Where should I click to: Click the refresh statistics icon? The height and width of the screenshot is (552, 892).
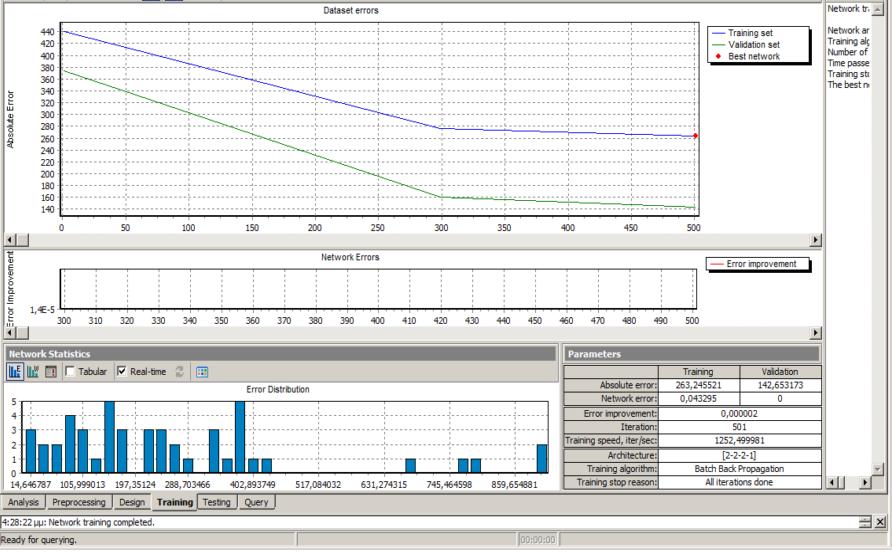pyautogui.click(x=179, y=372)
